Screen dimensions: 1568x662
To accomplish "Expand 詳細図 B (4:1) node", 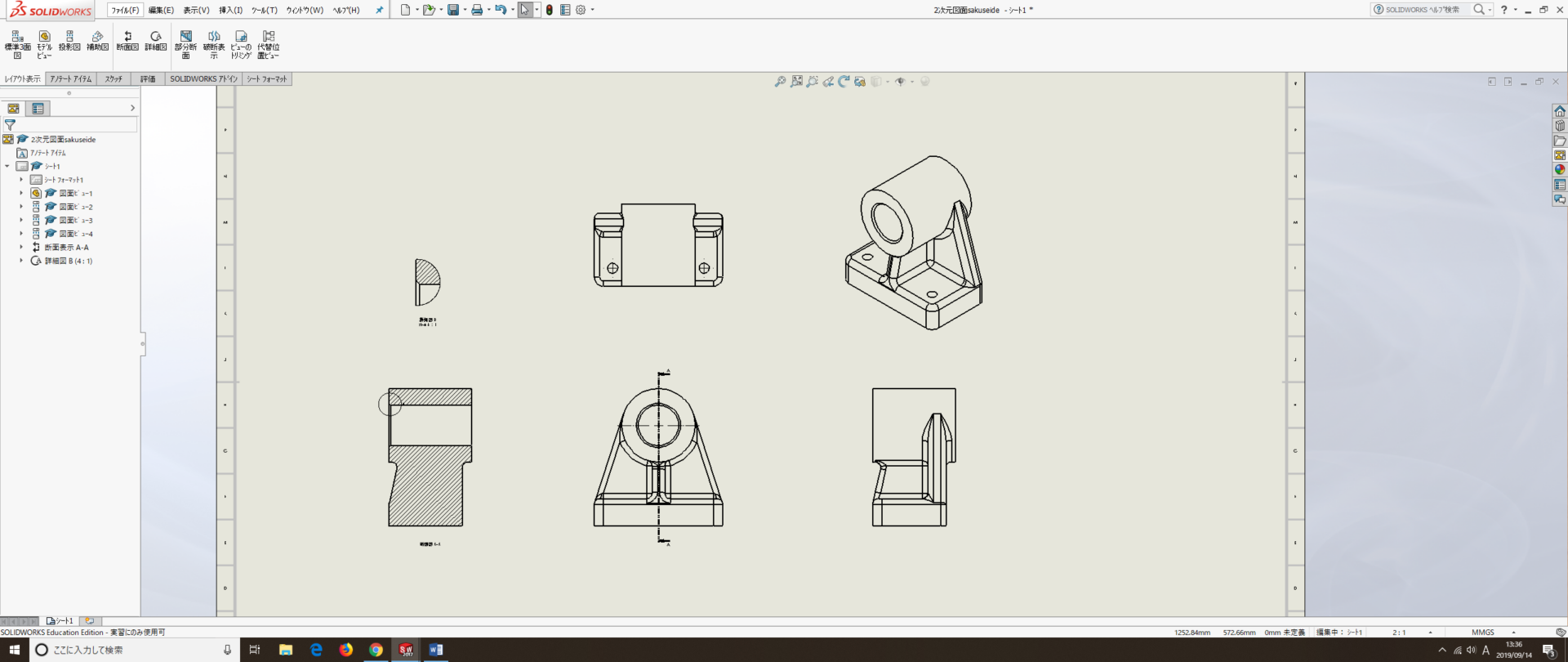I will 21,261.
